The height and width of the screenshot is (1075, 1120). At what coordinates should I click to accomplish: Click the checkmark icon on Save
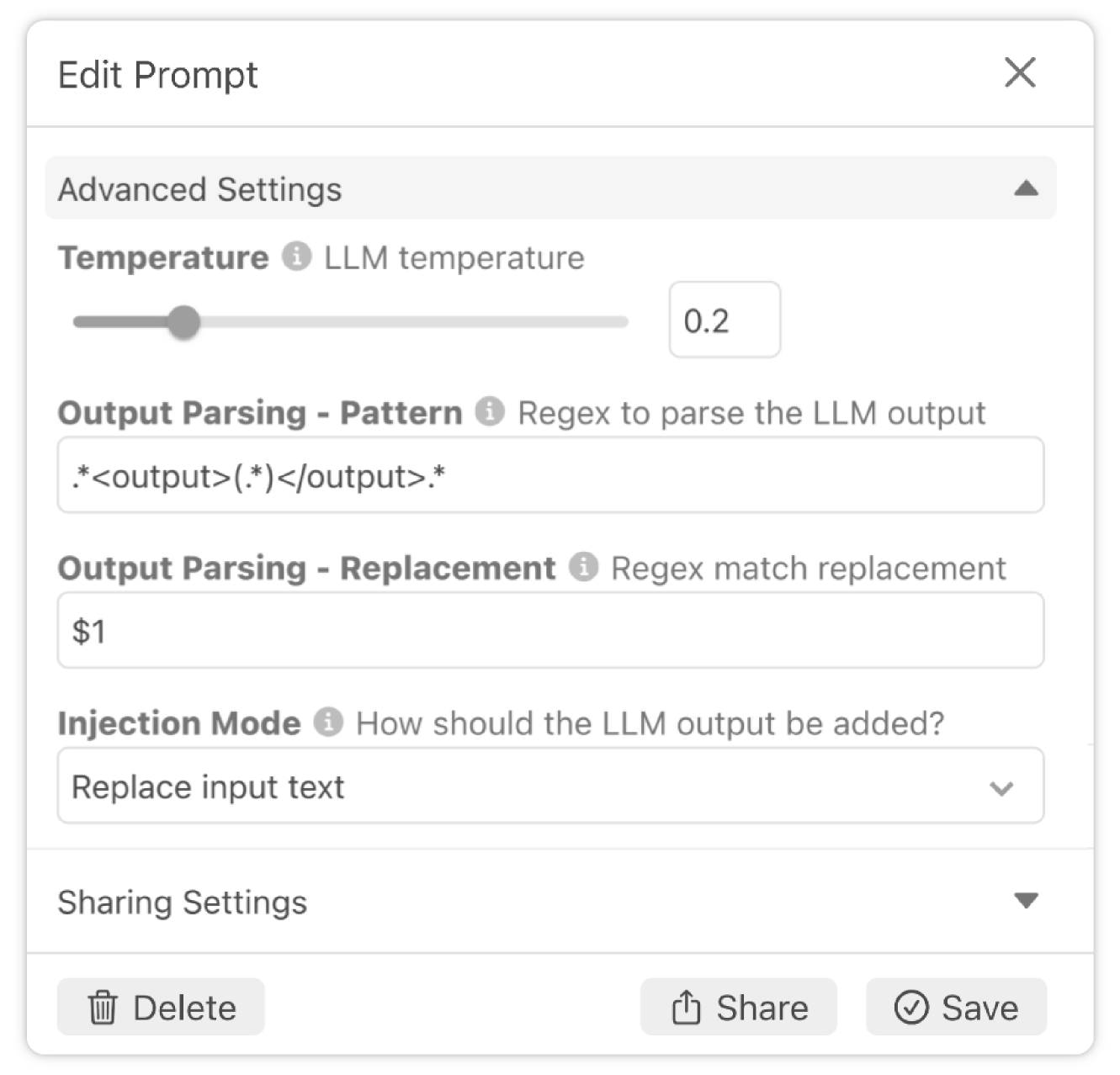pos(910,1007)
